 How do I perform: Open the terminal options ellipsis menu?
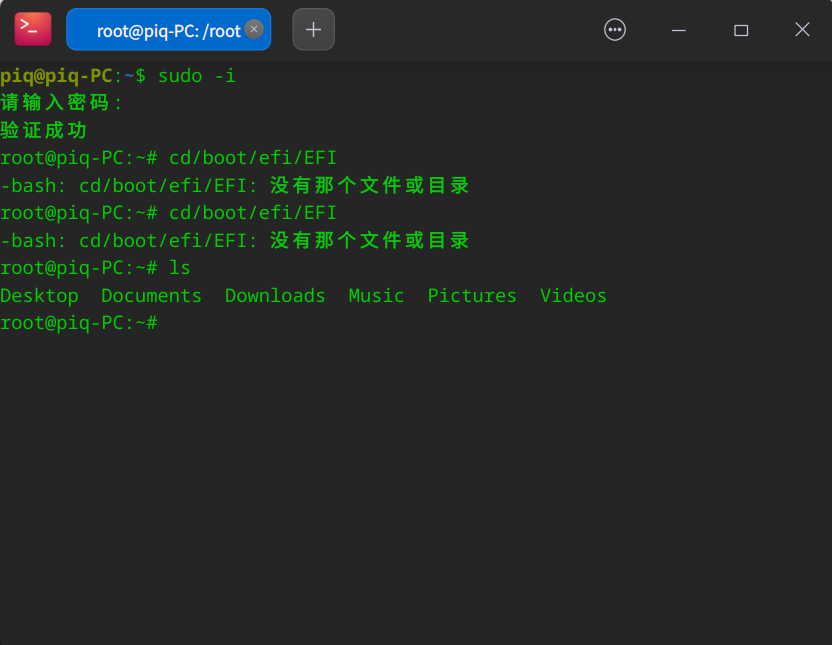[x=615, y=29]
